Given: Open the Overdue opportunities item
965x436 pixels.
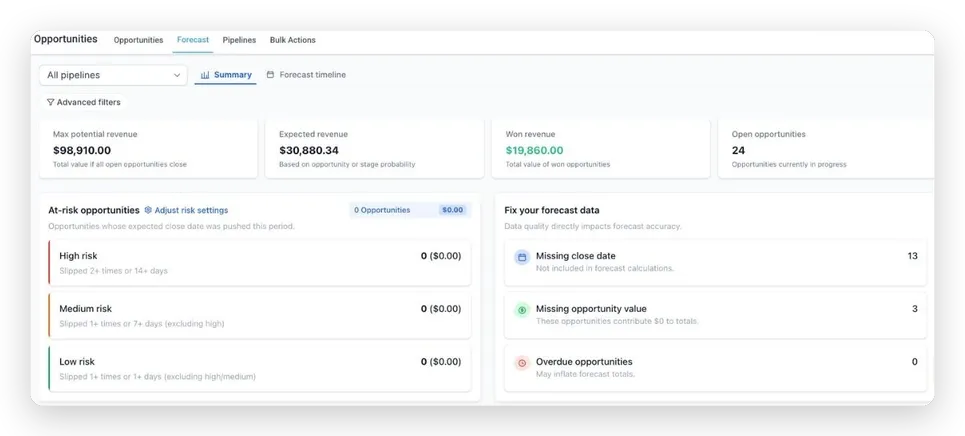Looking at the screenshot, I should tap(715, 369).
